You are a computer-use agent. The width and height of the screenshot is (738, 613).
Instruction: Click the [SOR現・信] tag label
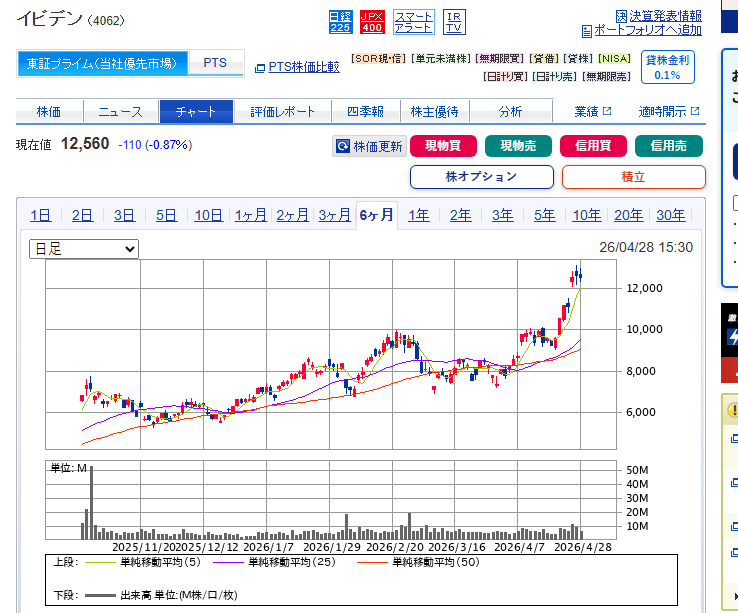pos(378,59)
